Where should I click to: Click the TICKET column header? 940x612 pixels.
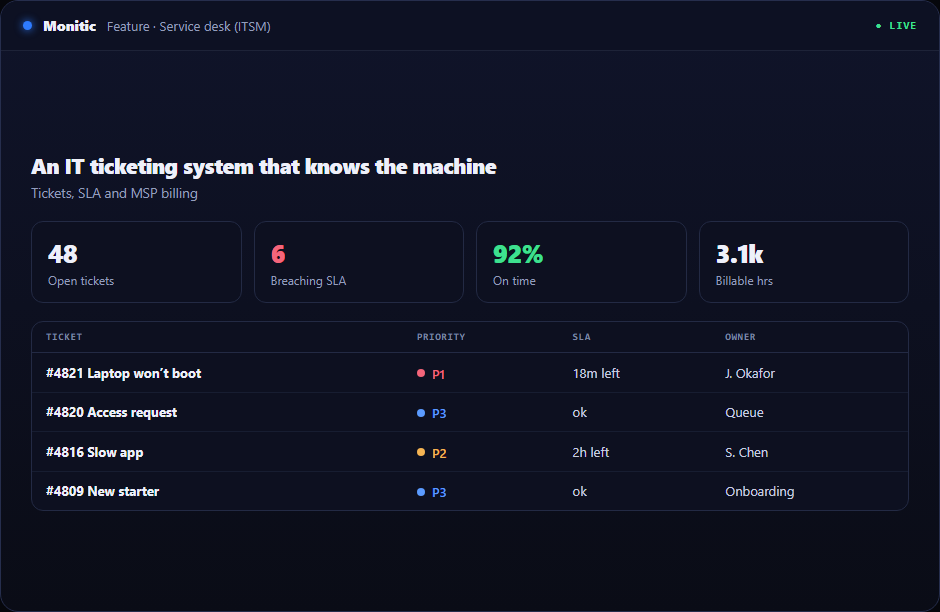pyautogui.click(x=64, y=337)
